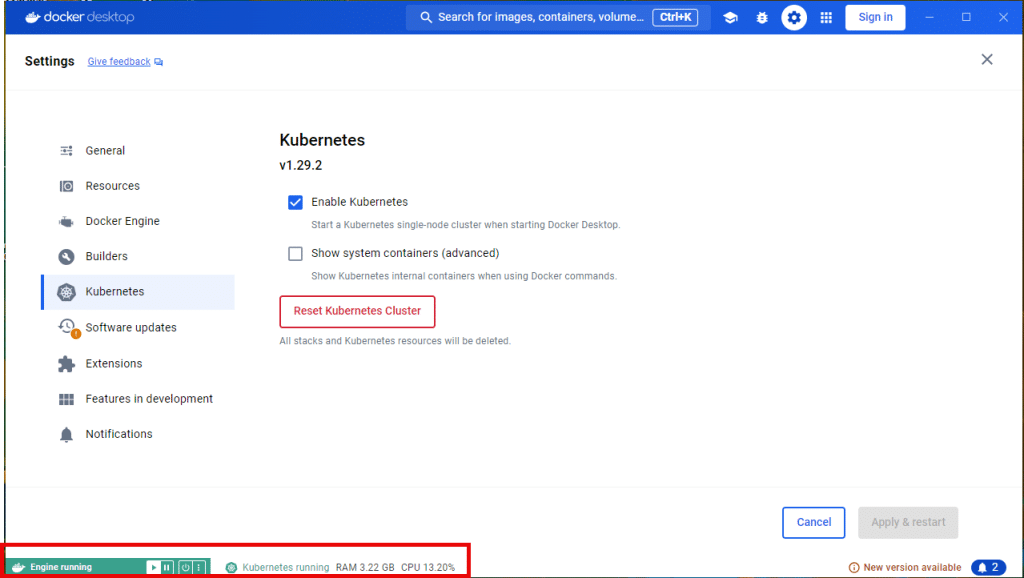Click the Kubernetes running status icon
This screenshot has height=578, width=1024.
coord(231,568)
